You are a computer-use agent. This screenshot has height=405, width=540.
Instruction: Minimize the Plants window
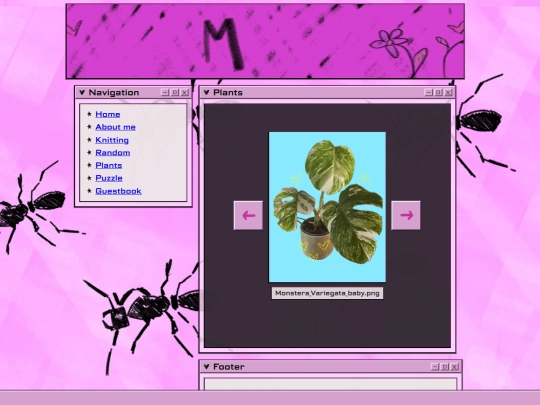click(428, 92)
